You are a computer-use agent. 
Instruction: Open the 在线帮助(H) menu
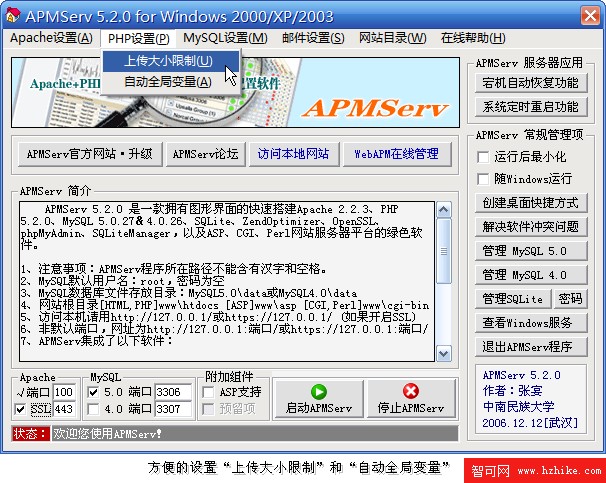tap(473, 38)
